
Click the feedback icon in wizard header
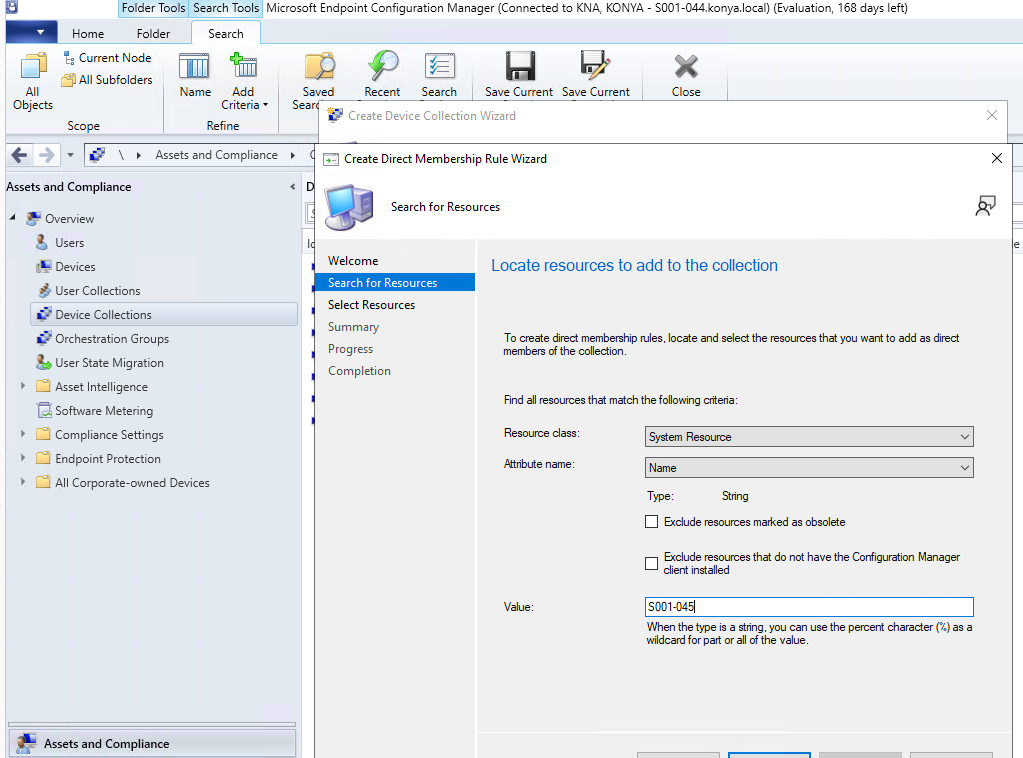985,206
